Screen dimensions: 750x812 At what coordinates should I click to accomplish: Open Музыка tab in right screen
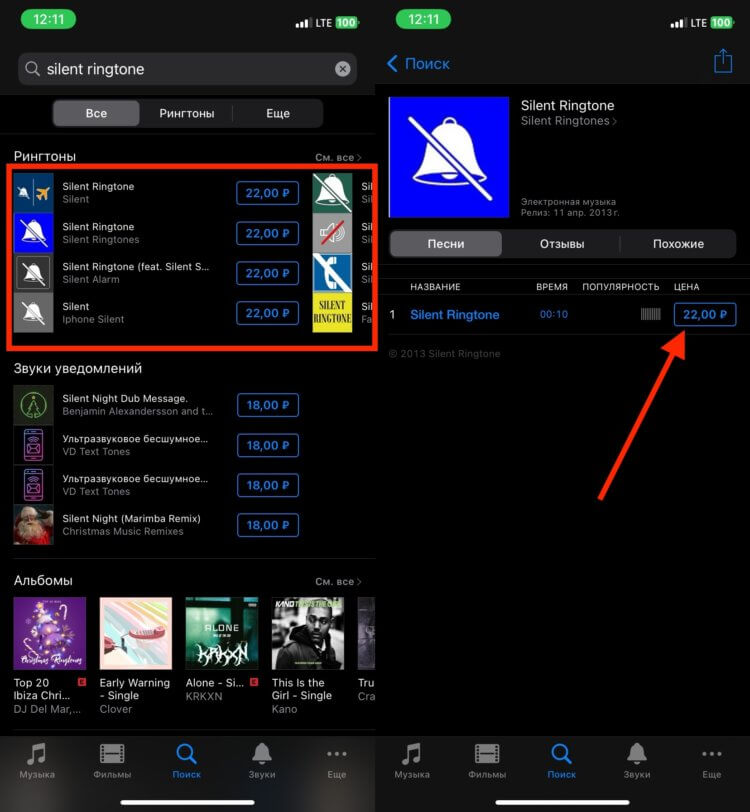point(412,760)
